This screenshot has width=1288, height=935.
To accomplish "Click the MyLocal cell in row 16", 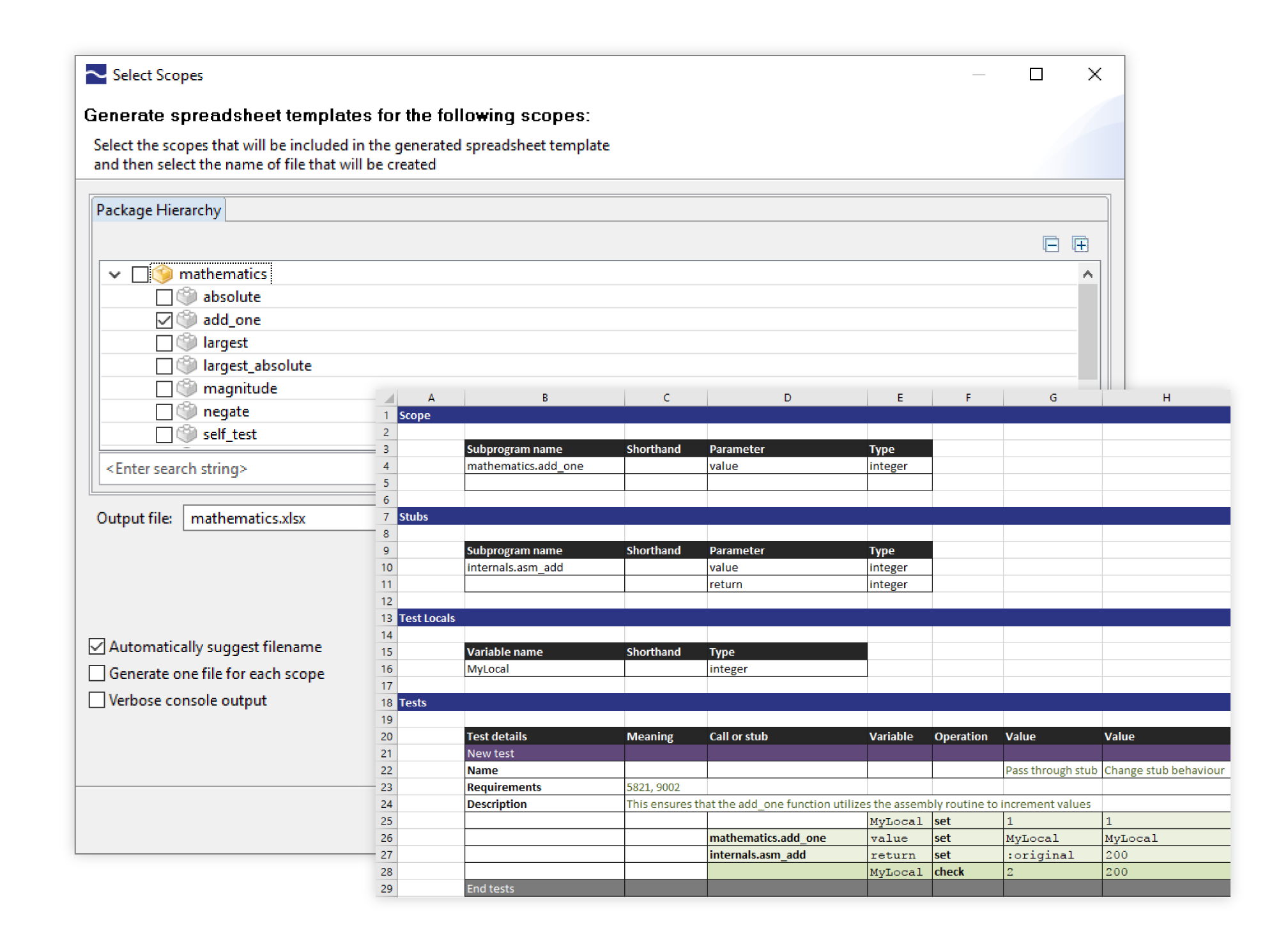I will [x=544, y=669].
